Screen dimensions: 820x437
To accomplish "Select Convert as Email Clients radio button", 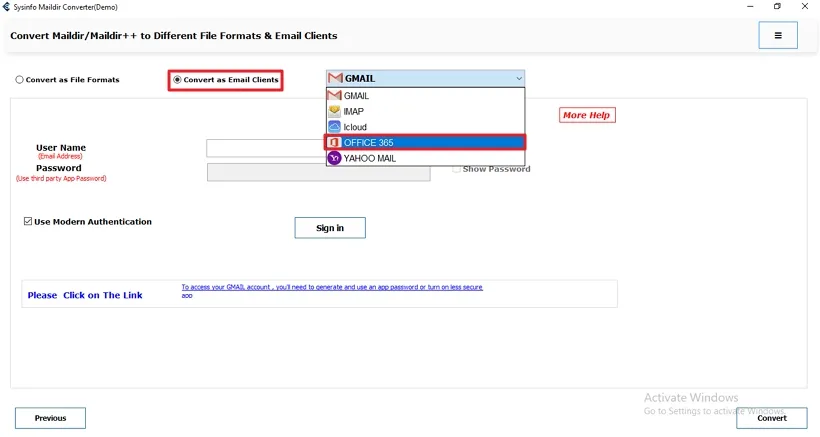I will [x=178, y=80].
